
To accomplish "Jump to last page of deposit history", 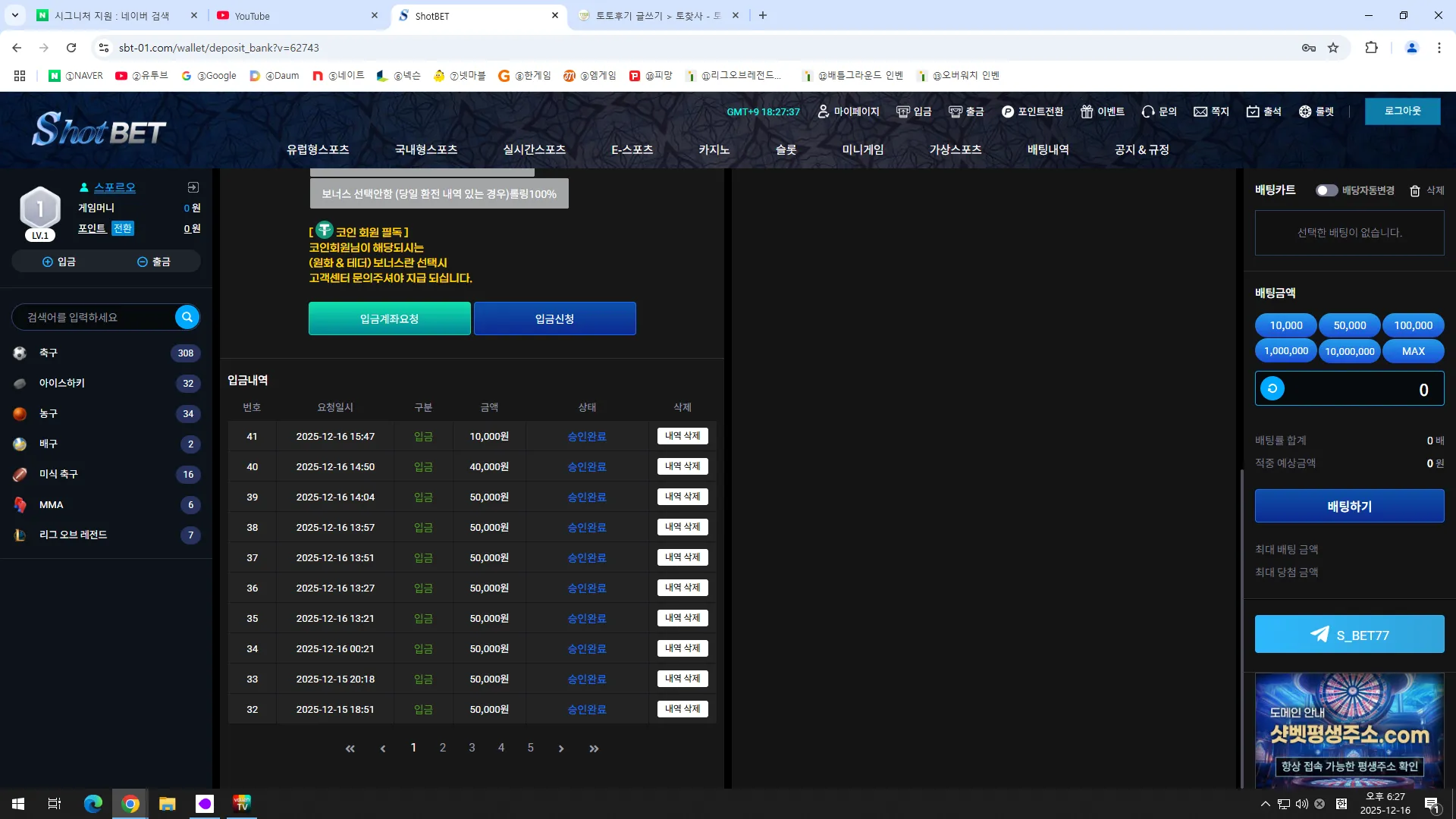I will (x=594, y=748).
